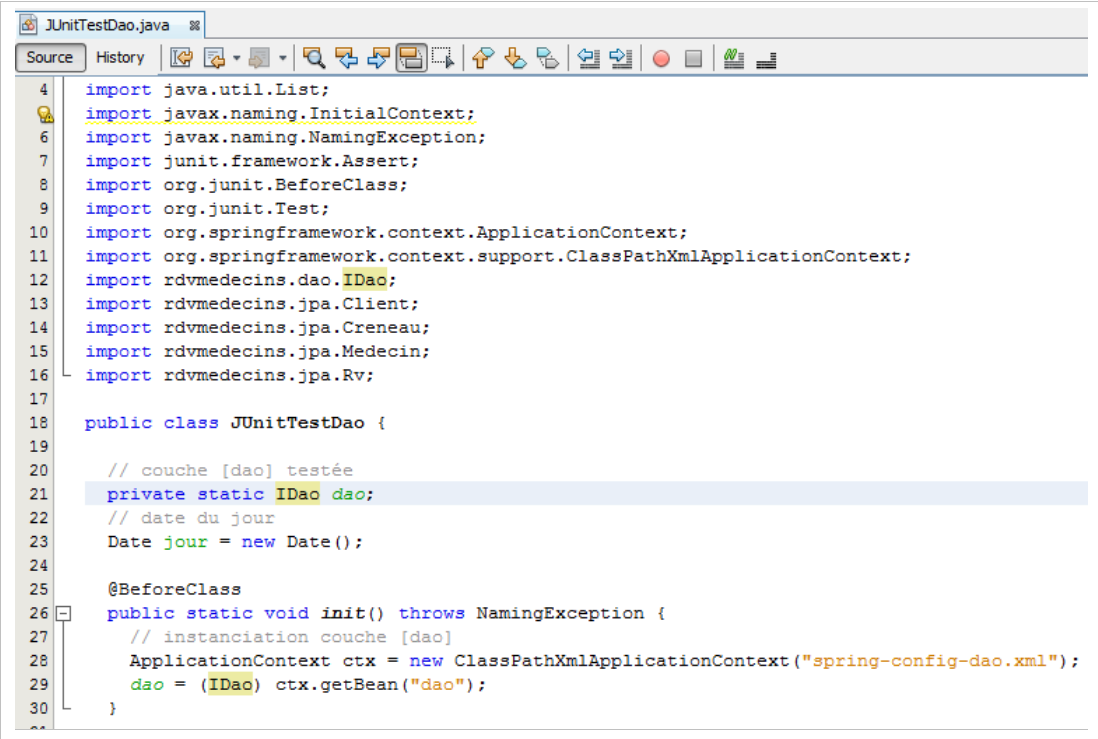The width and height of the screenshot is (1098, 739).
Task: Shift the line right
Action: point(620,58)
